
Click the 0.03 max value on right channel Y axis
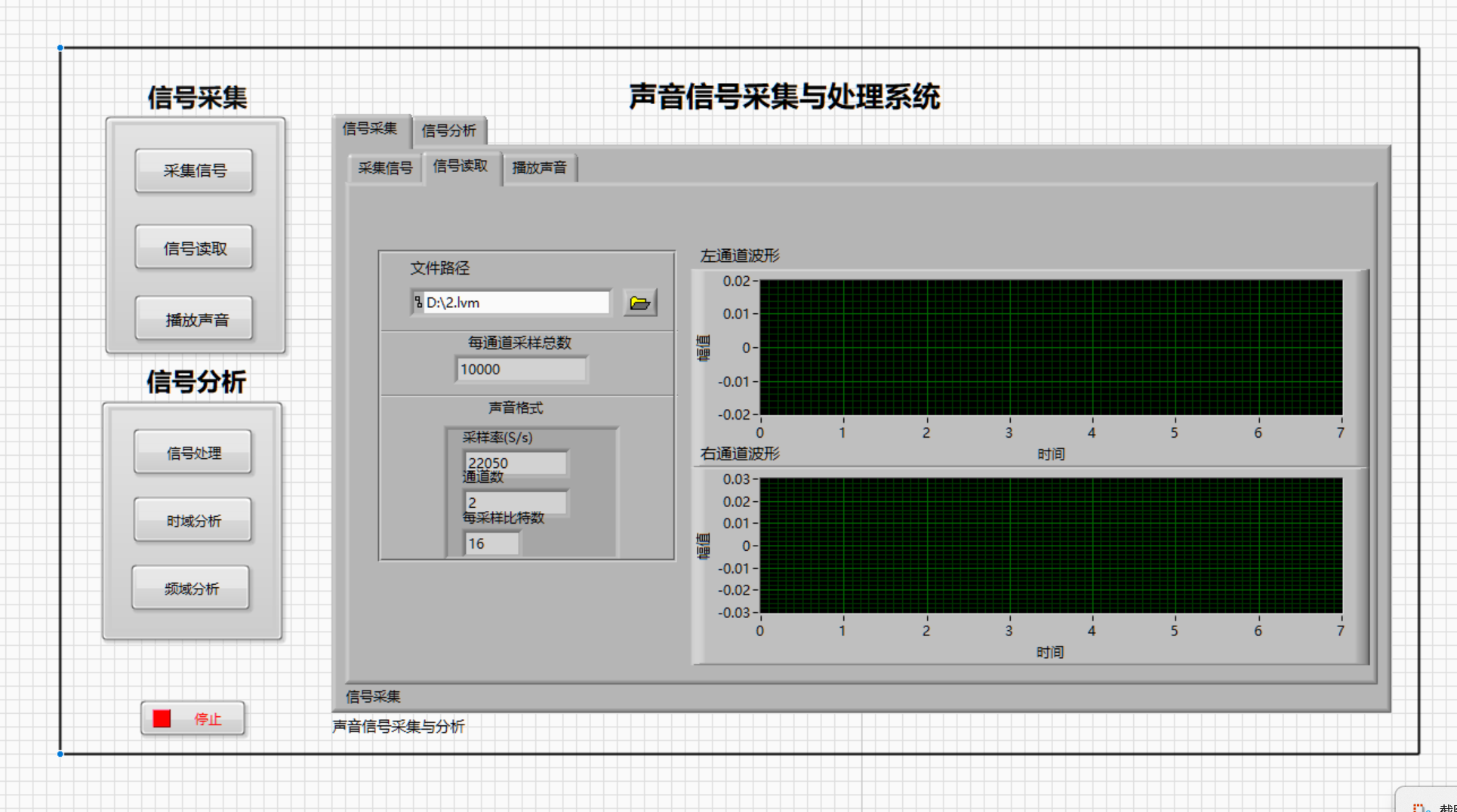click(x=736, y=479)
